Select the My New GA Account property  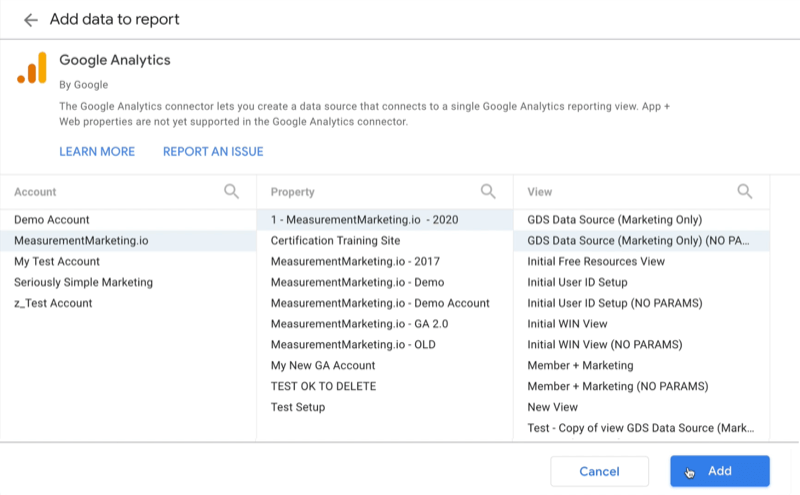(385, 365)
